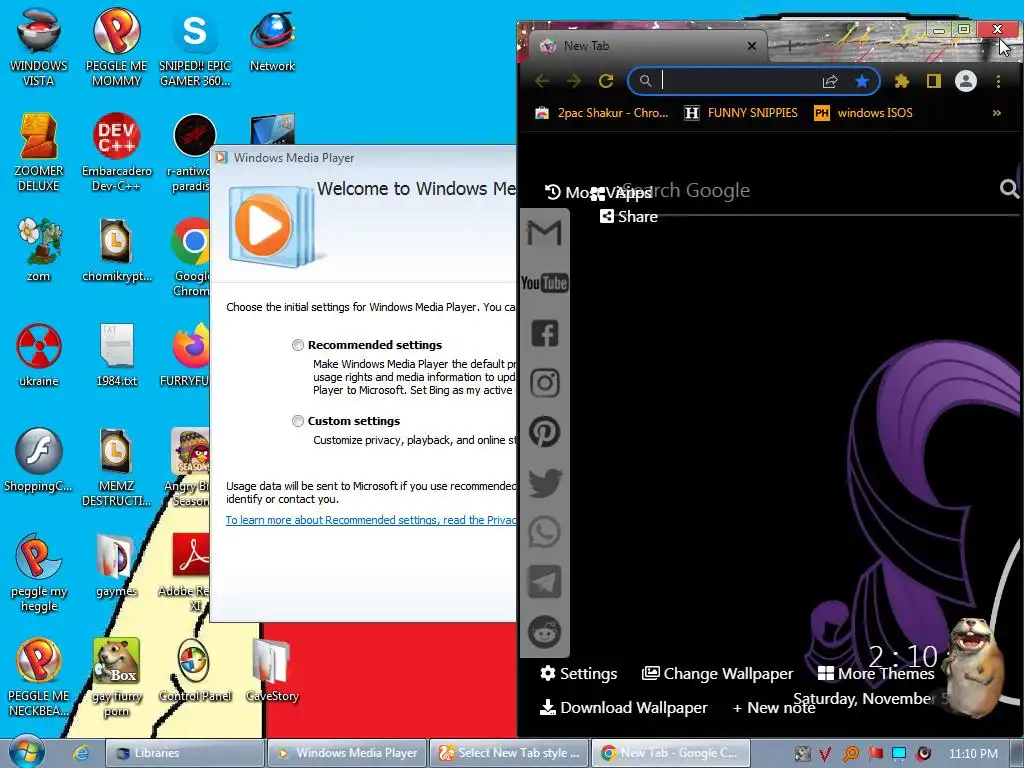Open Chrome three-dot menu
The image size is (1024, 768).
(998, 81)
